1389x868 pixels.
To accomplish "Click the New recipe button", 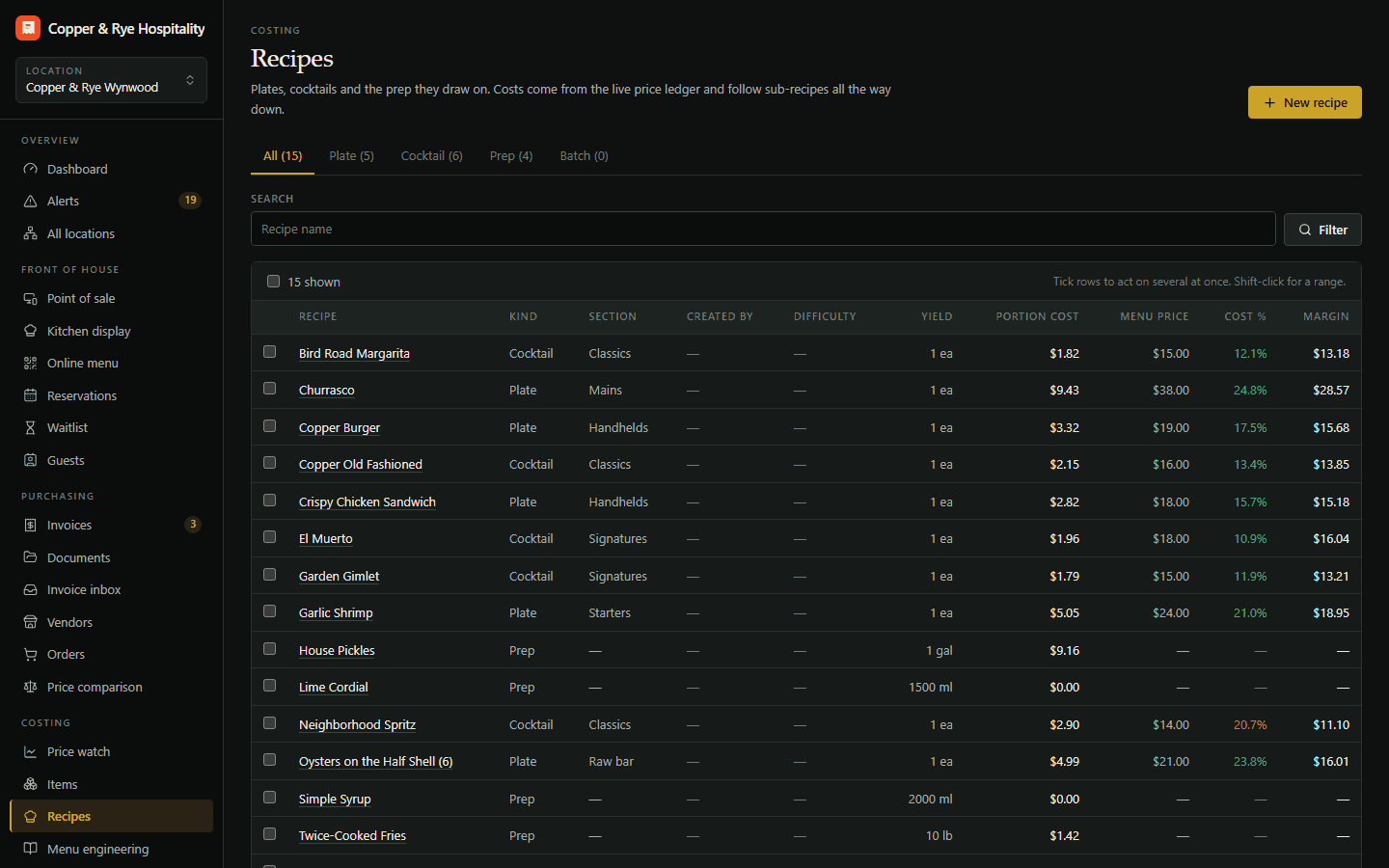I will tap(1304, 102).
